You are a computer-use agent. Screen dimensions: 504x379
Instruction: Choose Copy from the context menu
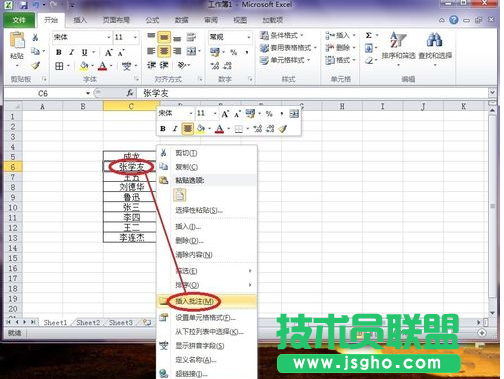click(x=207, y=167)
